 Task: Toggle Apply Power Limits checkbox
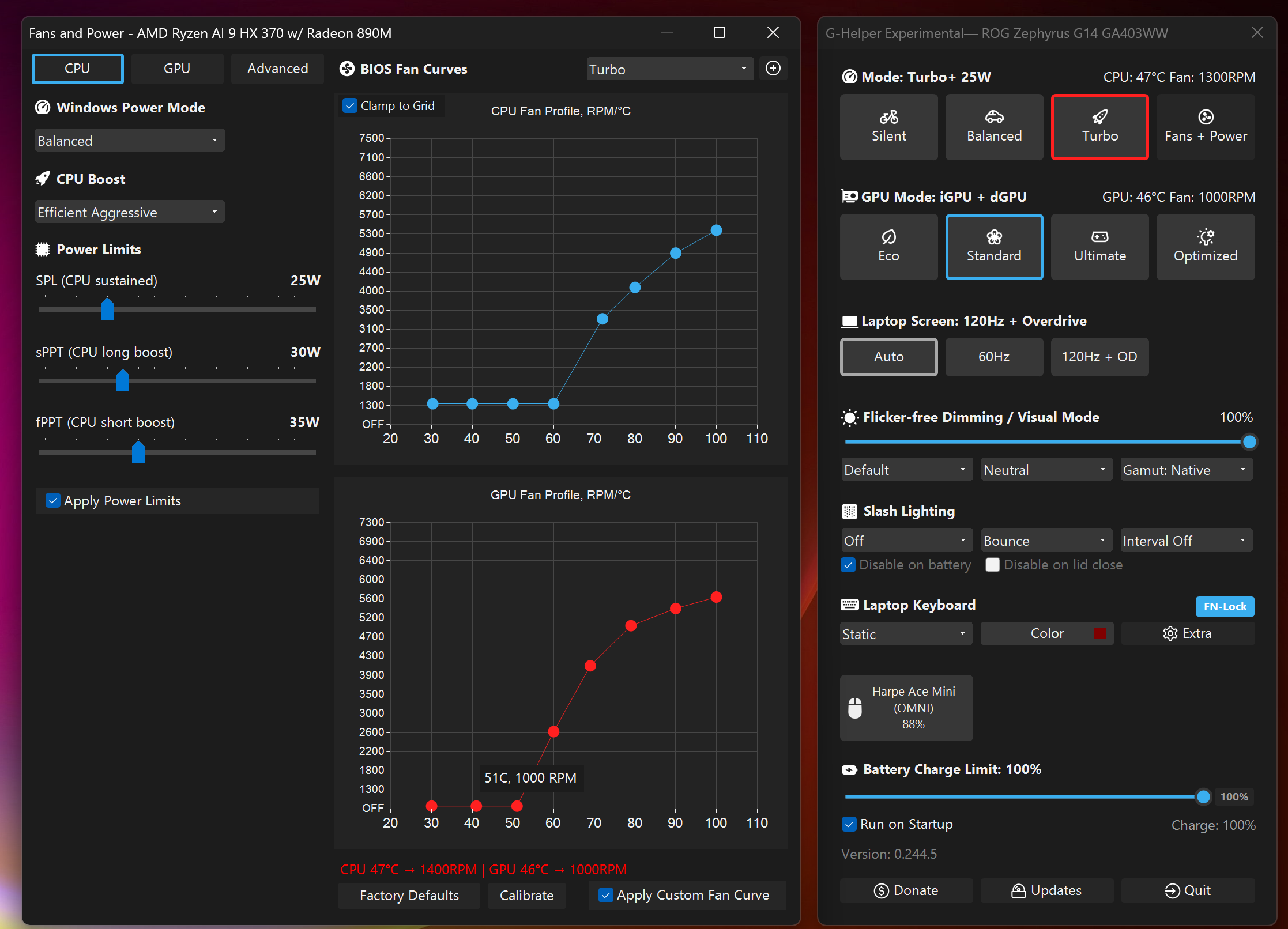click(52, 500)
